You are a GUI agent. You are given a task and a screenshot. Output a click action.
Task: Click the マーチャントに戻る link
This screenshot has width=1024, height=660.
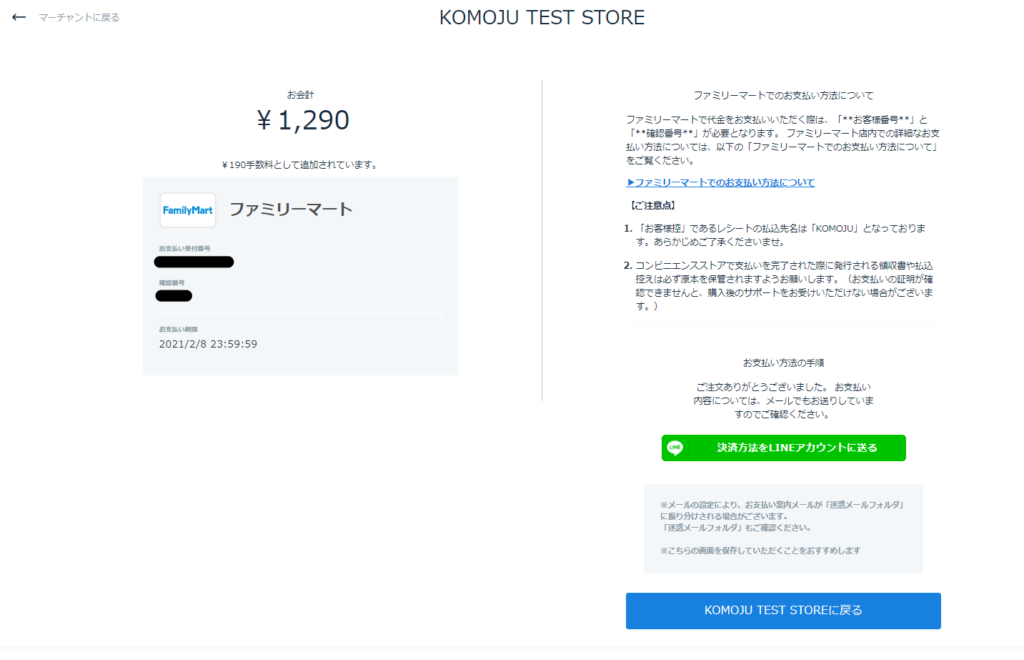point(79,18)
